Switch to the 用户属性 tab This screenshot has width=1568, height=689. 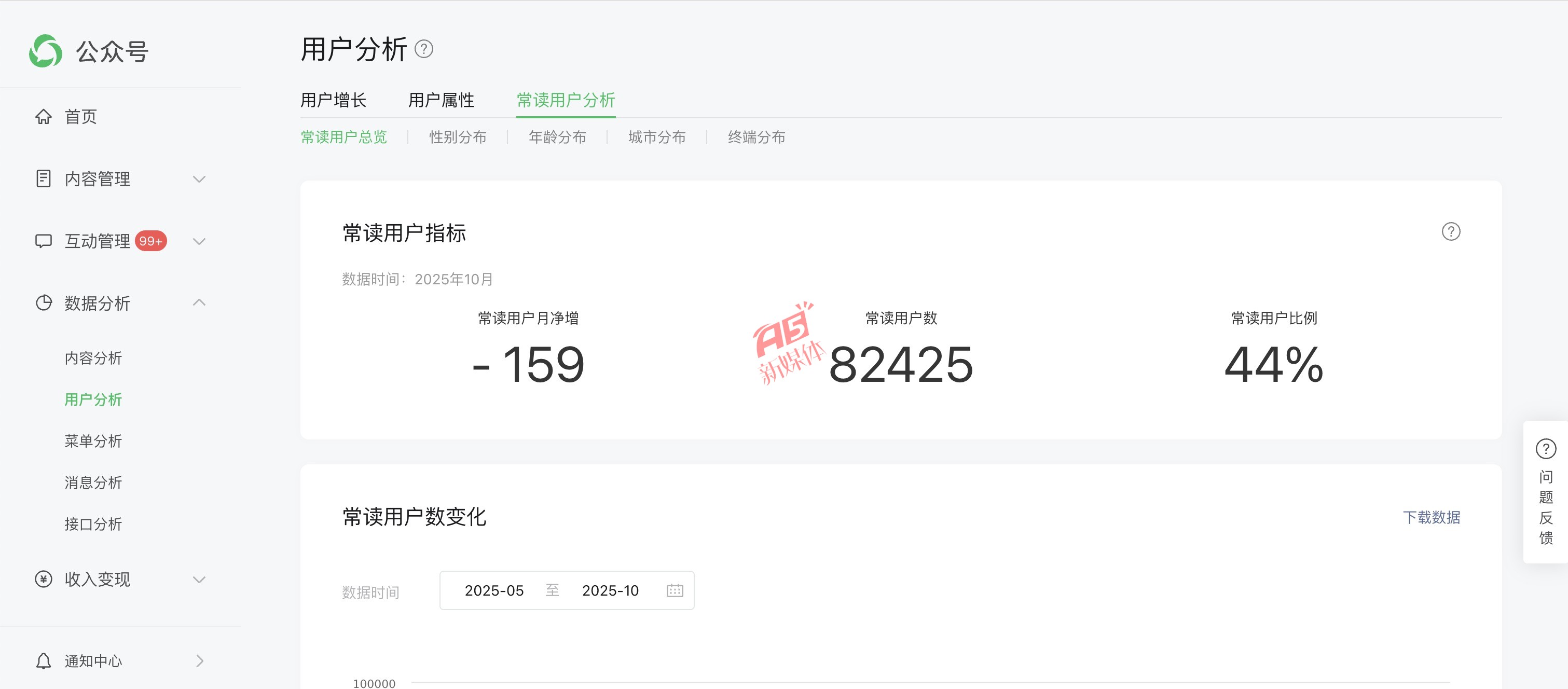(442, 101)
